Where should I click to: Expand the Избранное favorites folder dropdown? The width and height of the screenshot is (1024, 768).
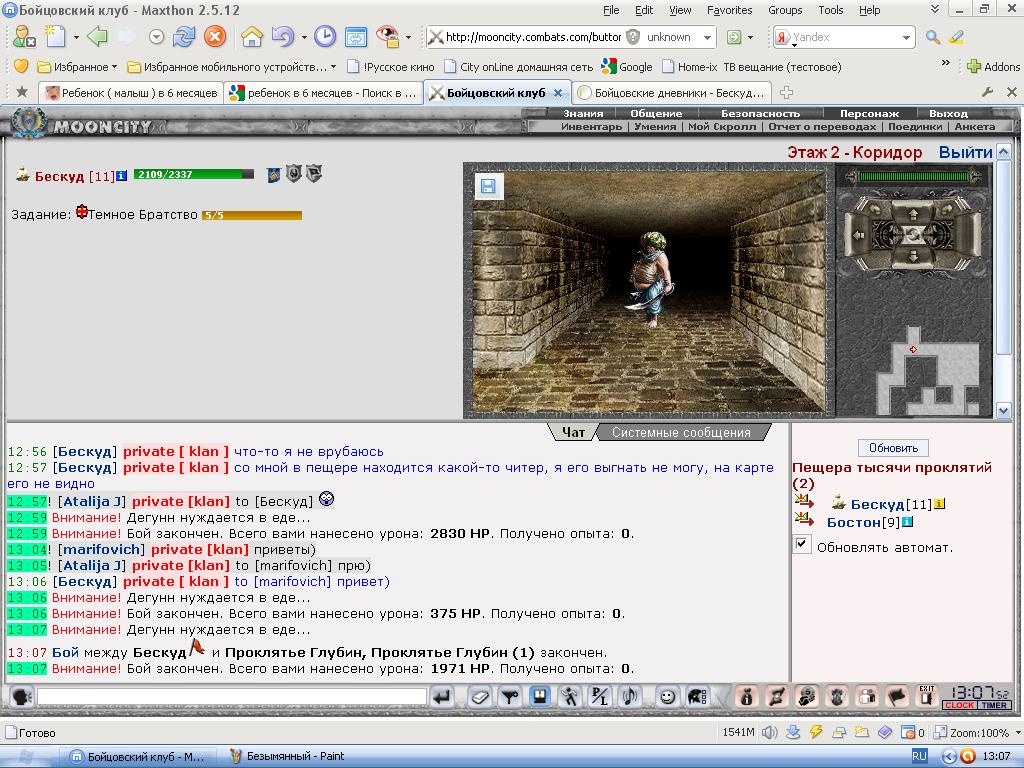(x=114, y=67)
